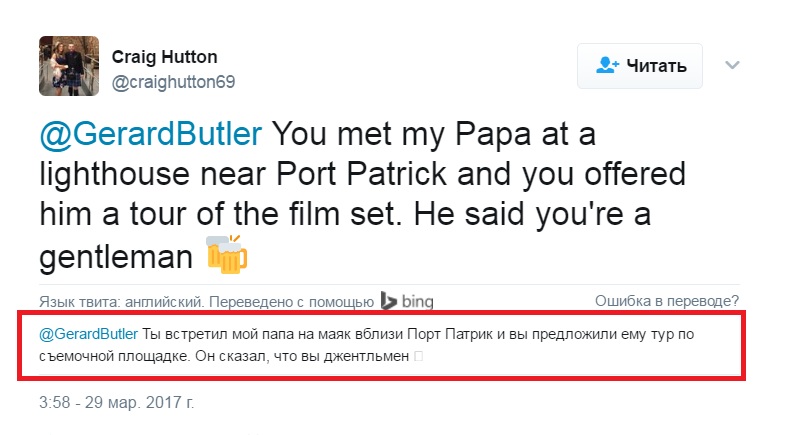The height and width of the screenshot is (435, 786).
Task: Click the follow person-plus icon
Action: [x=607, y=66]
